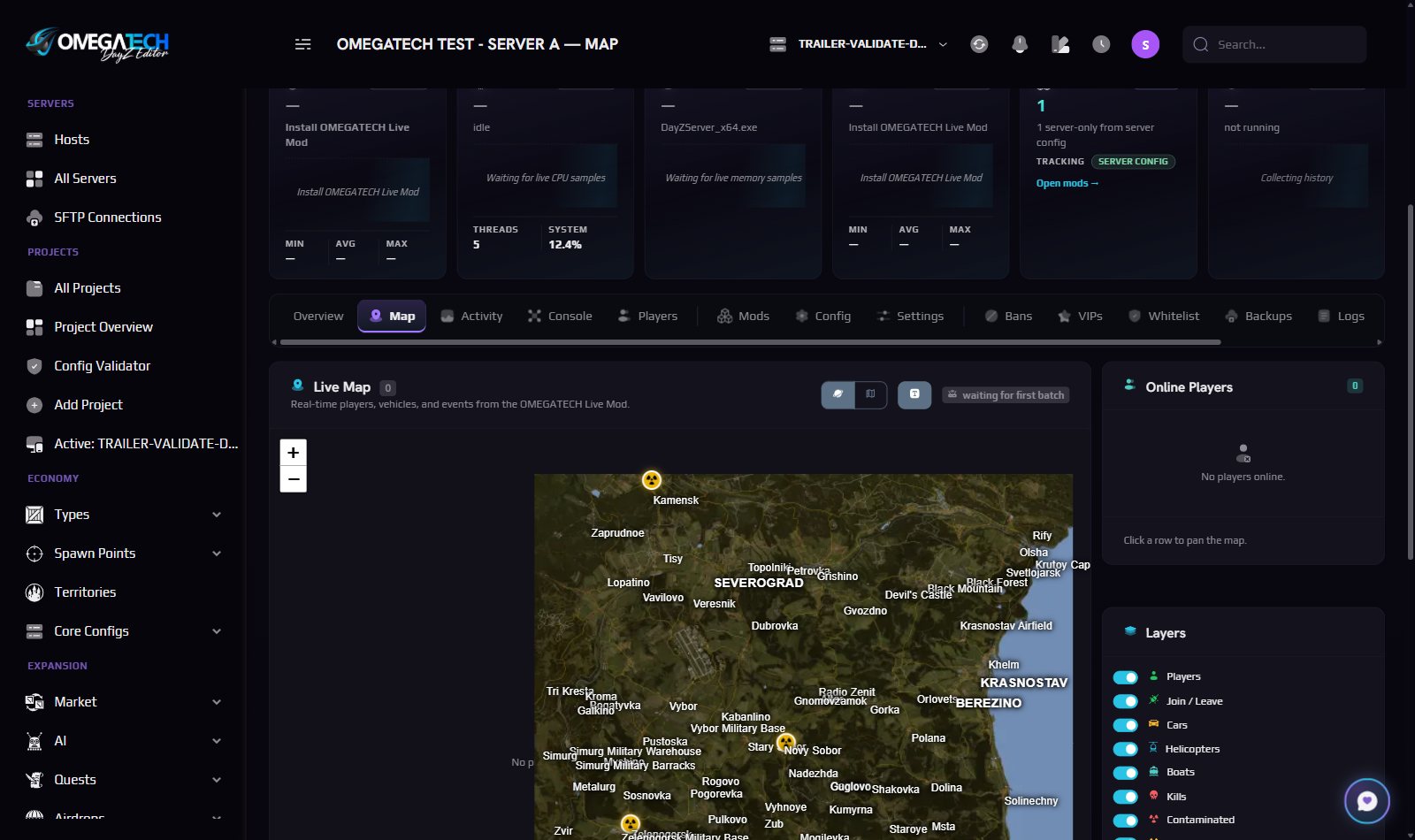Expand the Quests sidebar section
The image size is (1415, 840).
(124, 780)
